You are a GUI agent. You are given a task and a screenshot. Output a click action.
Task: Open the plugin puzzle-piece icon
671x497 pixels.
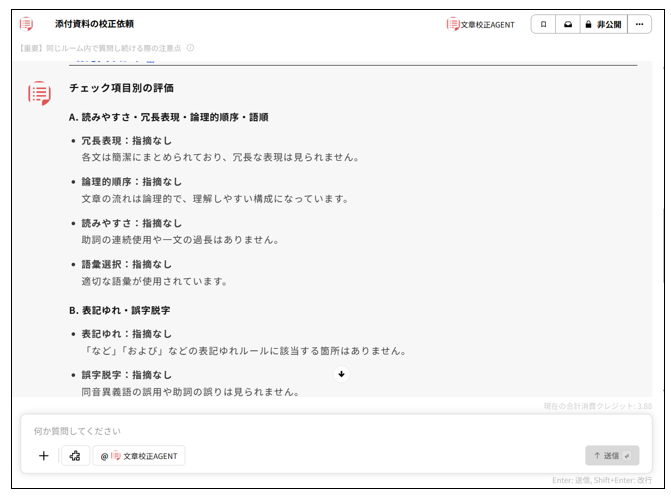[x=75, y=456]
